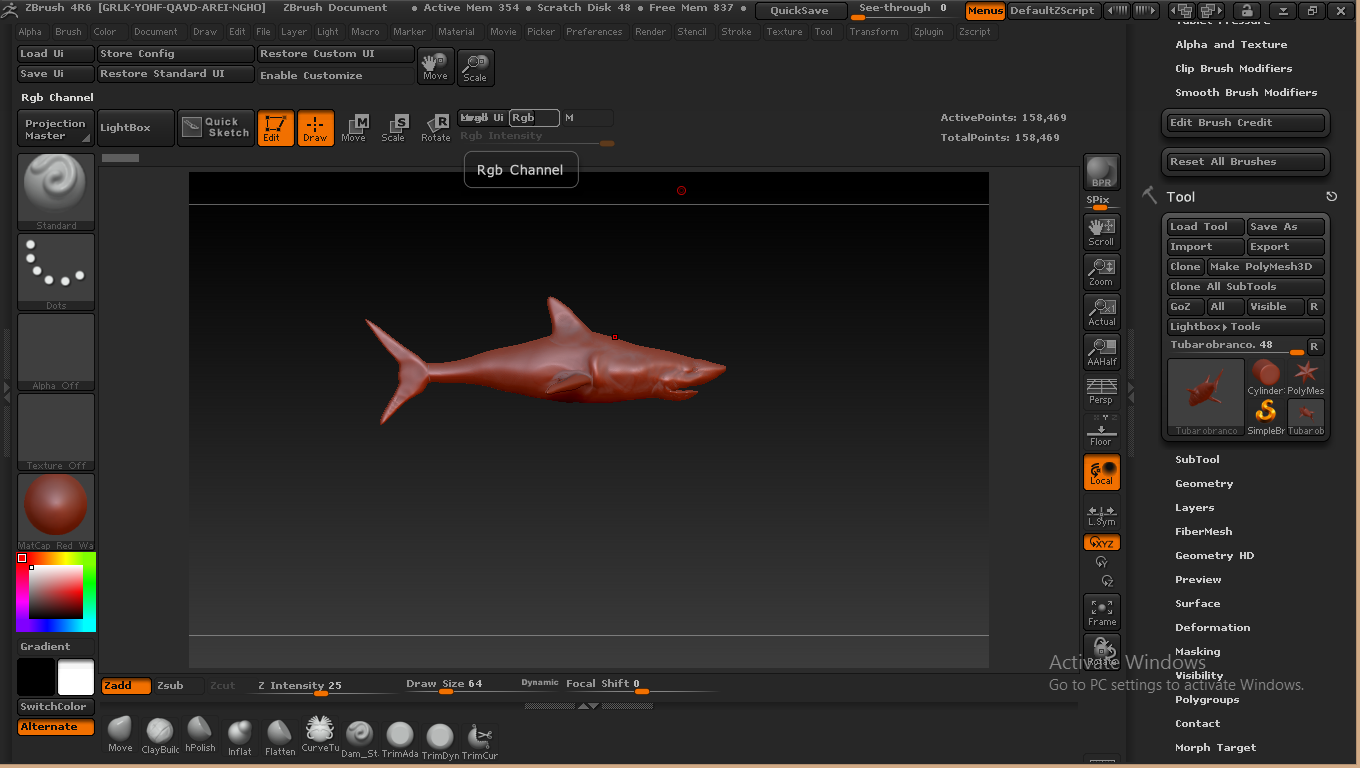Expand Smooth Brush Modifiers section
1360x768 pixels.
(x=1246, y=93)
